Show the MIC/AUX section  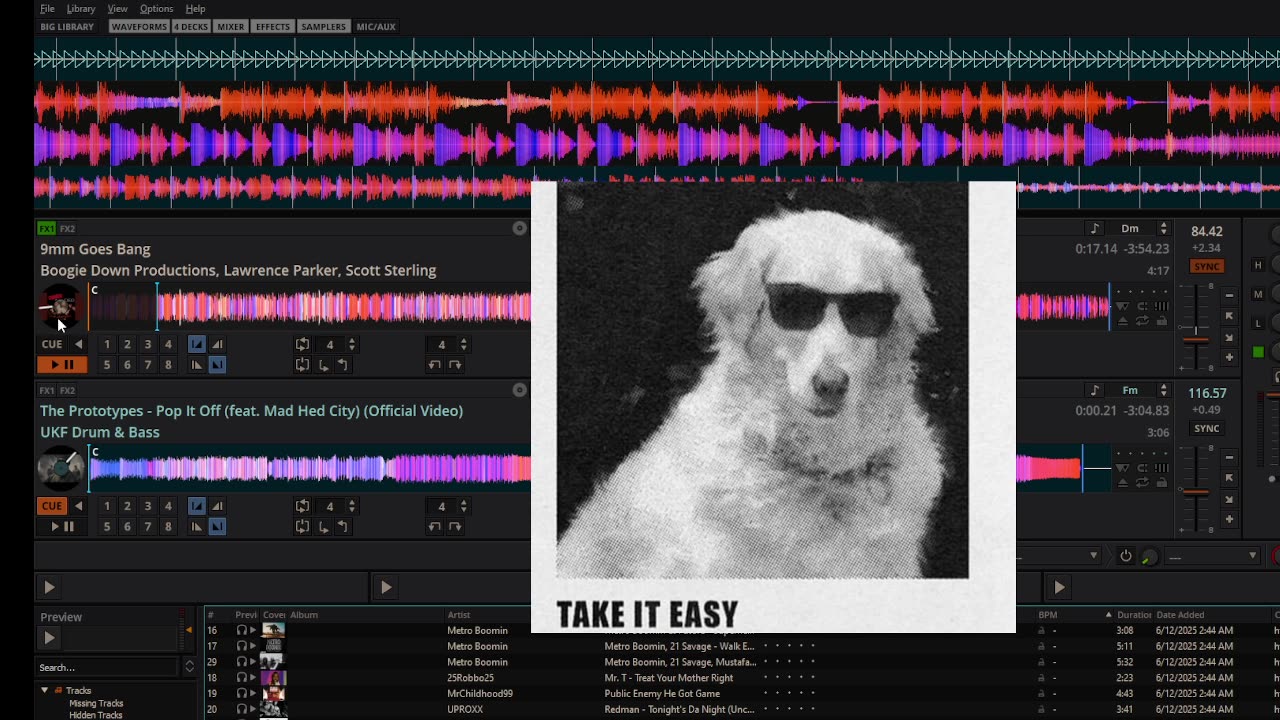click(376, 27)
